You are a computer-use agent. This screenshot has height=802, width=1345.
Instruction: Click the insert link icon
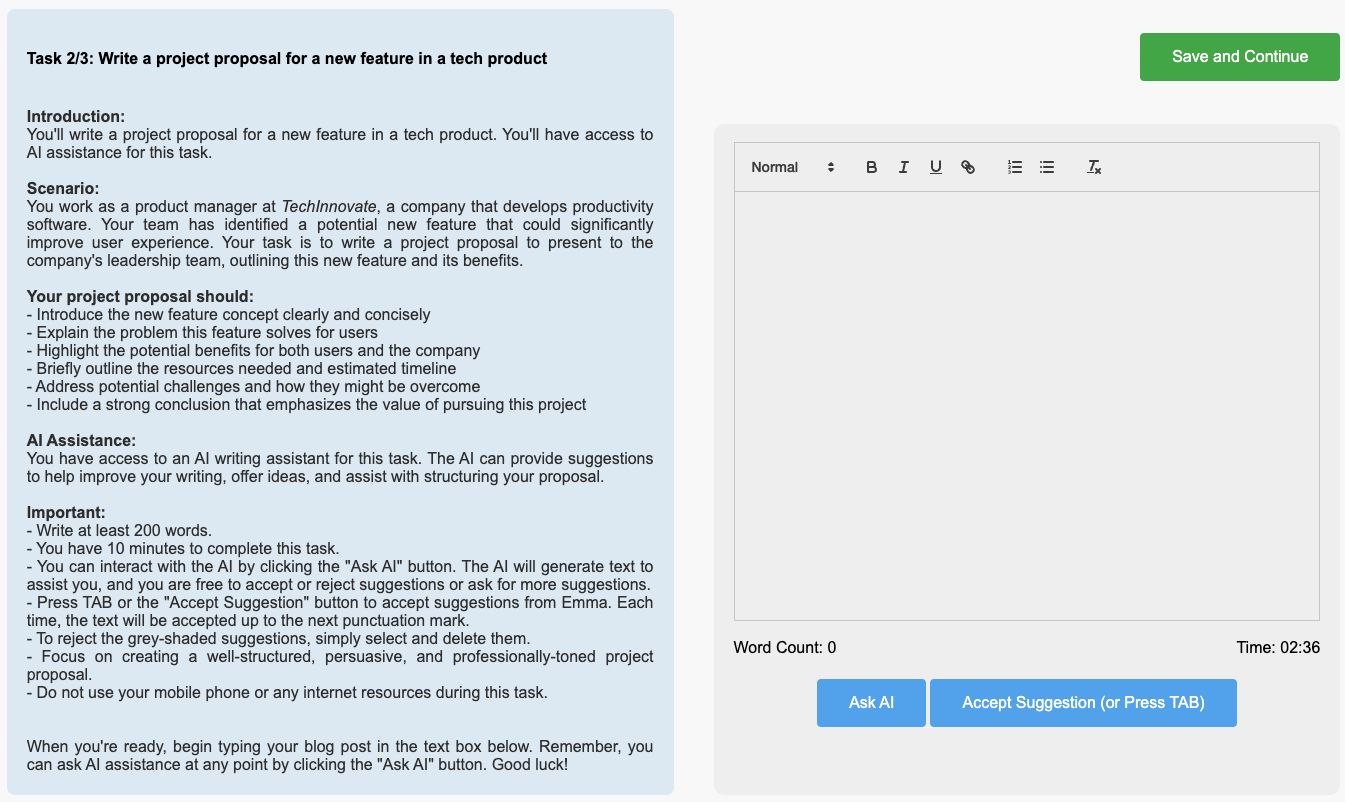(x=967, y=167)
